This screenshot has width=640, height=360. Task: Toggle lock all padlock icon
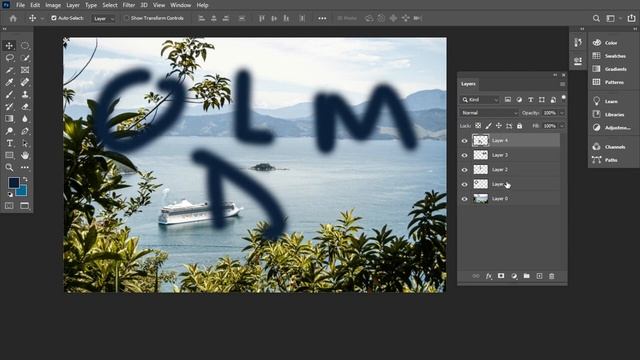(519, 126)
